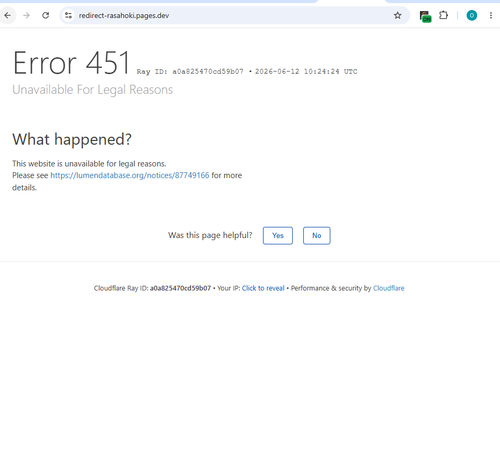The image size is (500, 458).
Task: Click 'Was this page helpful?' text
Action: [x=210, y=235]
